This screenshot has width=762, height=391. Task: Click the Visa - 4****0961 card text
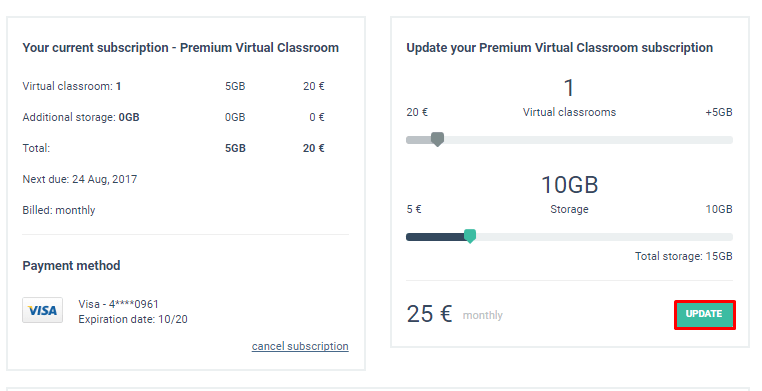[x=119, y=304]
